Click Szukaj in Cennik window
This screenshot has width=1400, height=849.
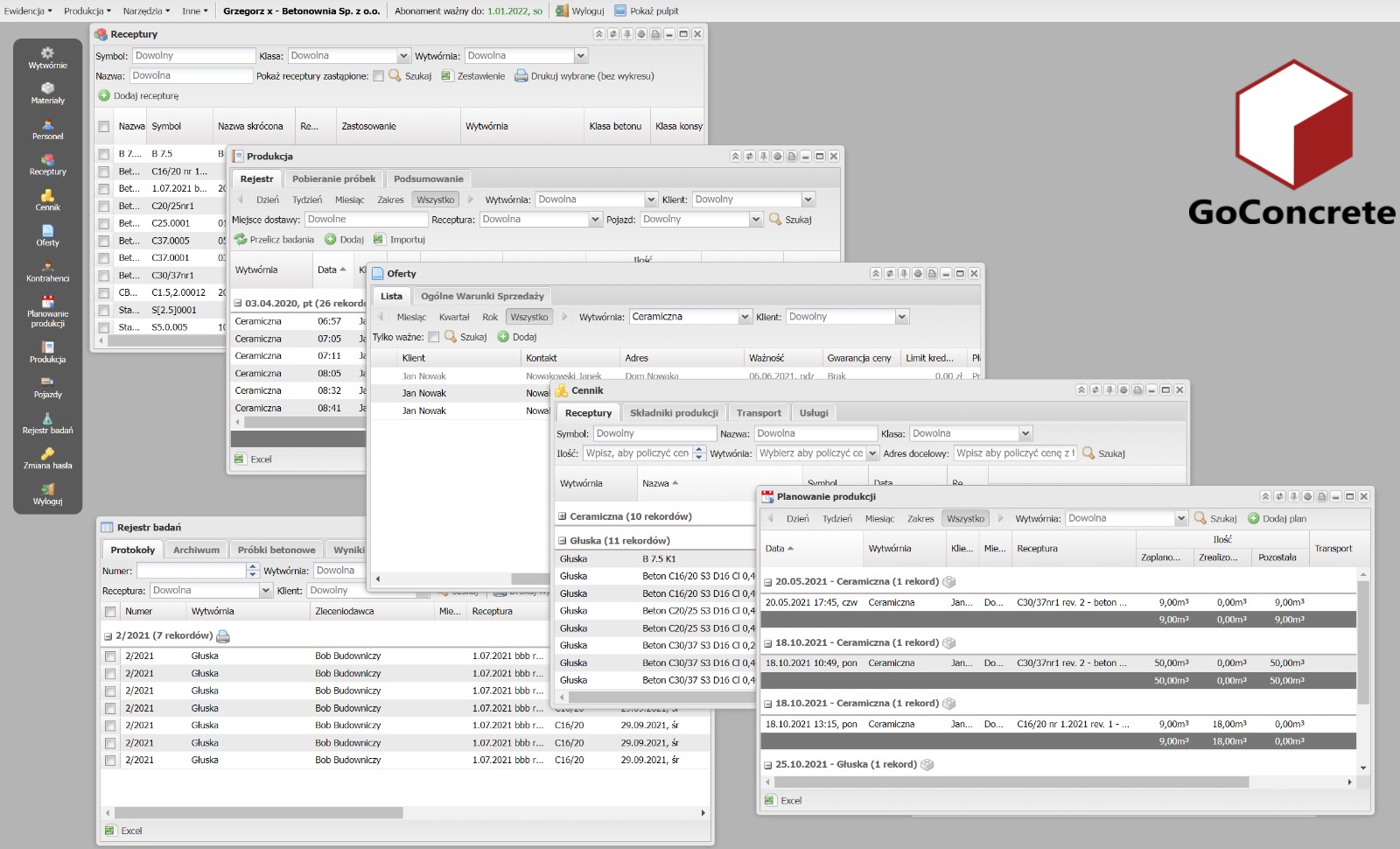click(1103, 453)
